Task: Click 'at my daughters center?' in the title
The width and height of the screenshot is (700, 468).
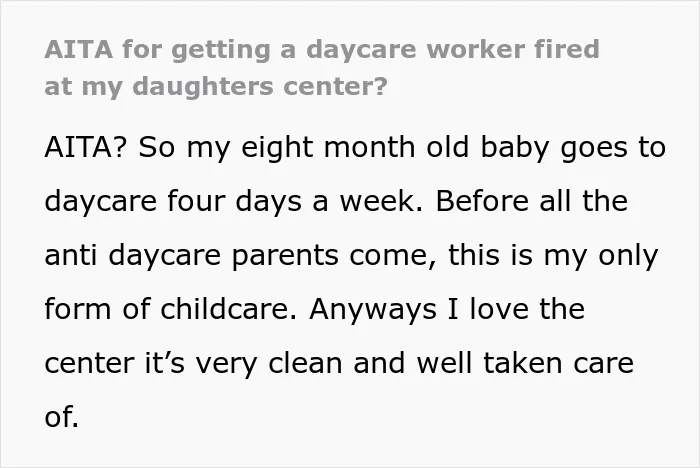Action: [x=216, y=86]
